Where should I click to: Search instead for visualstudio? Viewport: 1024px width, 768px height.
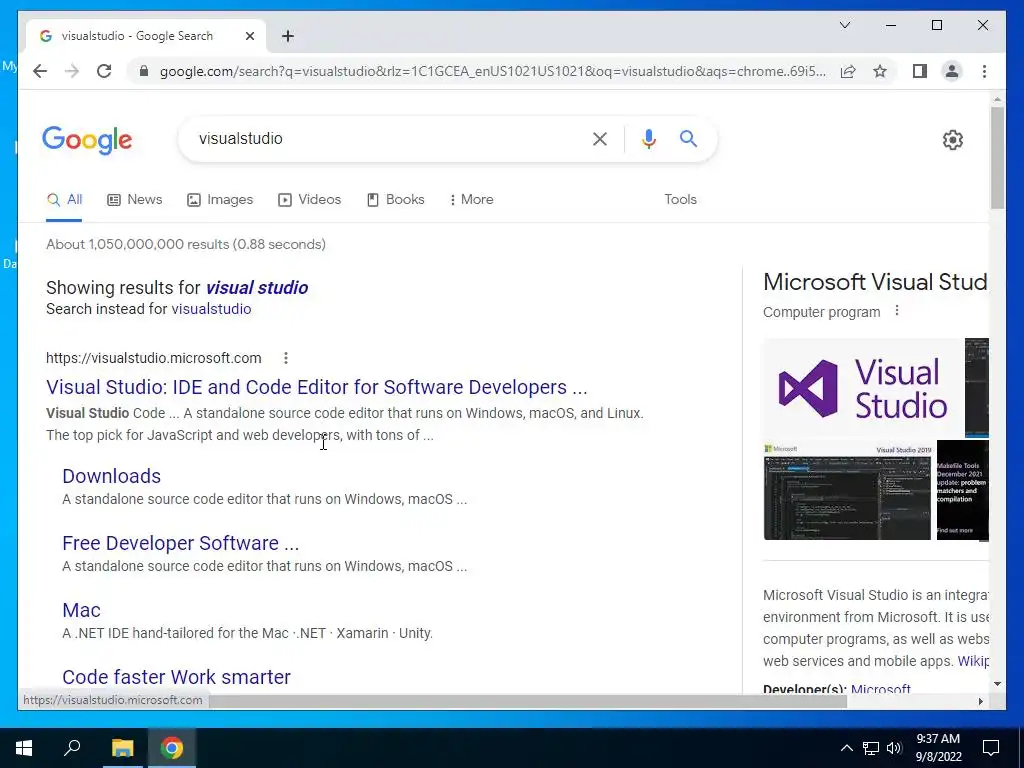point(211,309)
